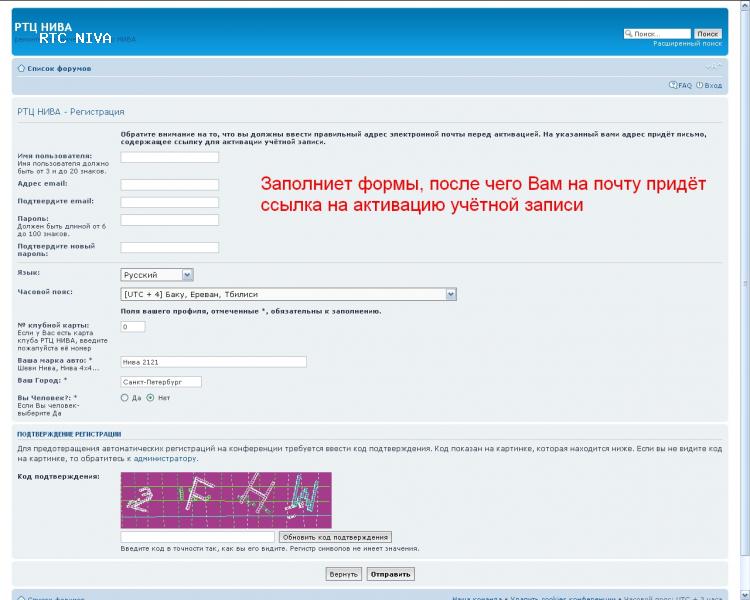
Task: Click the 'Вы Человек?:' label
Action: click(47, 398)
